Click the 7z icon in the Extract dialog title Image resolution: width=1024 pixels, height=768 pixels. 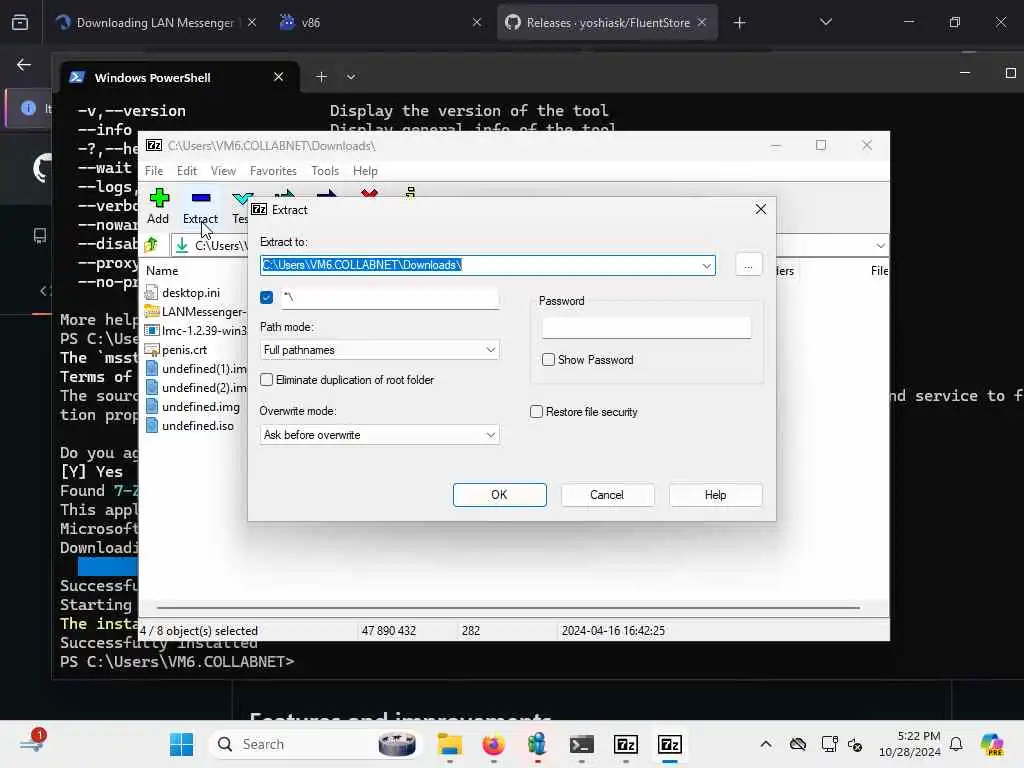click(x=259, y=210)
